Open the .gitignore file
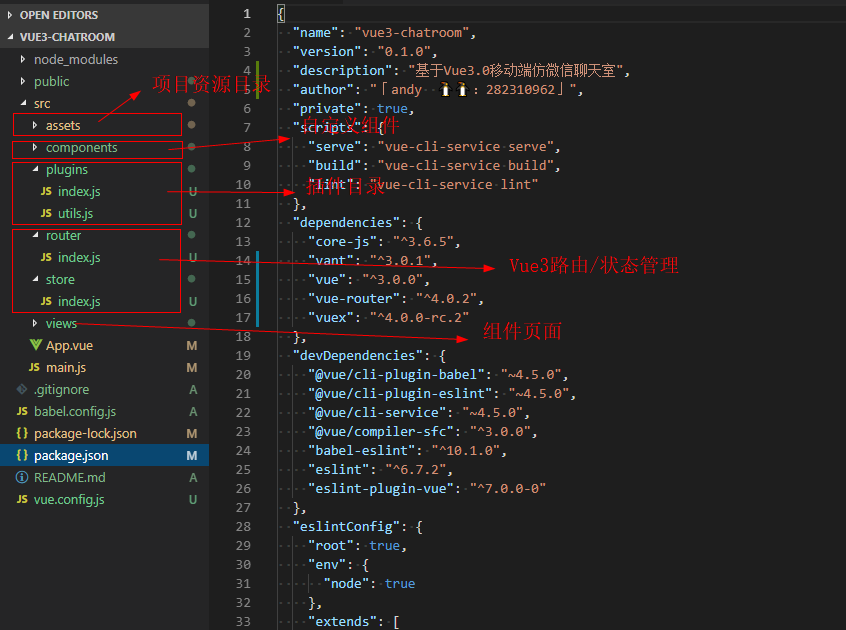Screen dimensions: 846x630 coord(62,389)
